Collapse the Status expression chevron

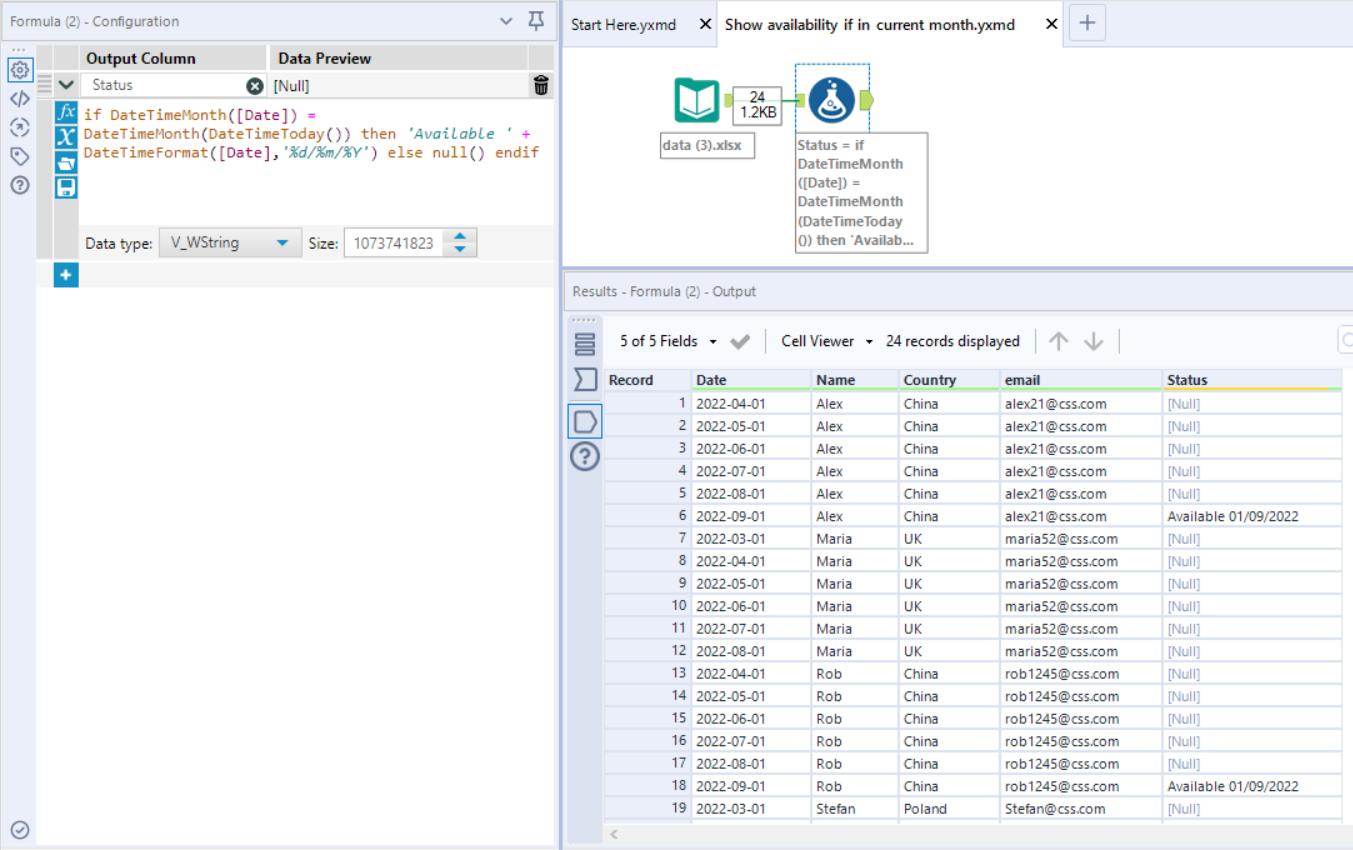click(x=66, y=86)
